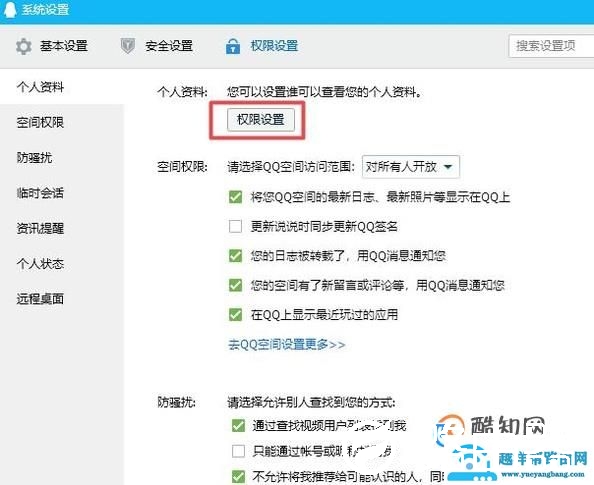
Task: Select 远程桌面 in the sidebar
Action: tap(40, 299)
